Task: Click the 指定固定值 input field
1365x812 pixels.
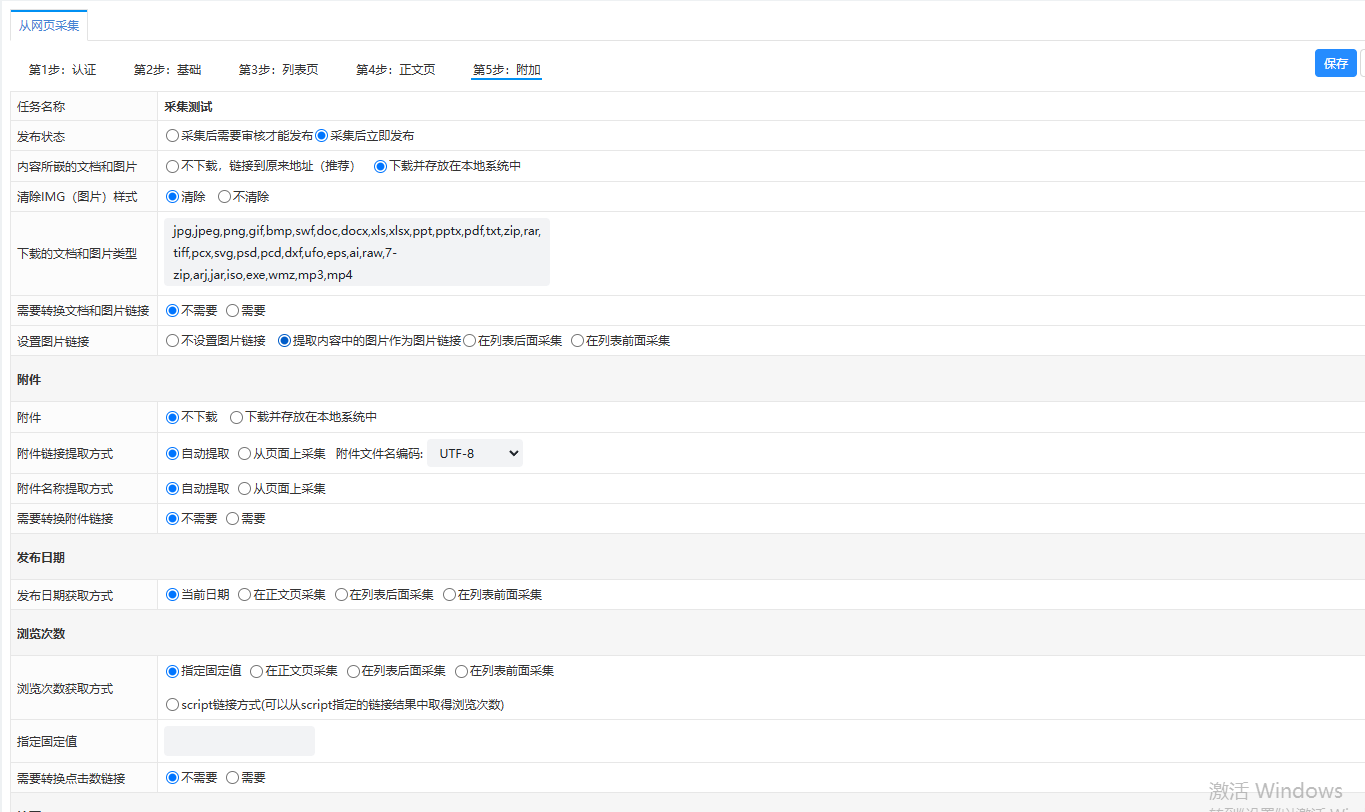Action: click(x=239, y=741)
